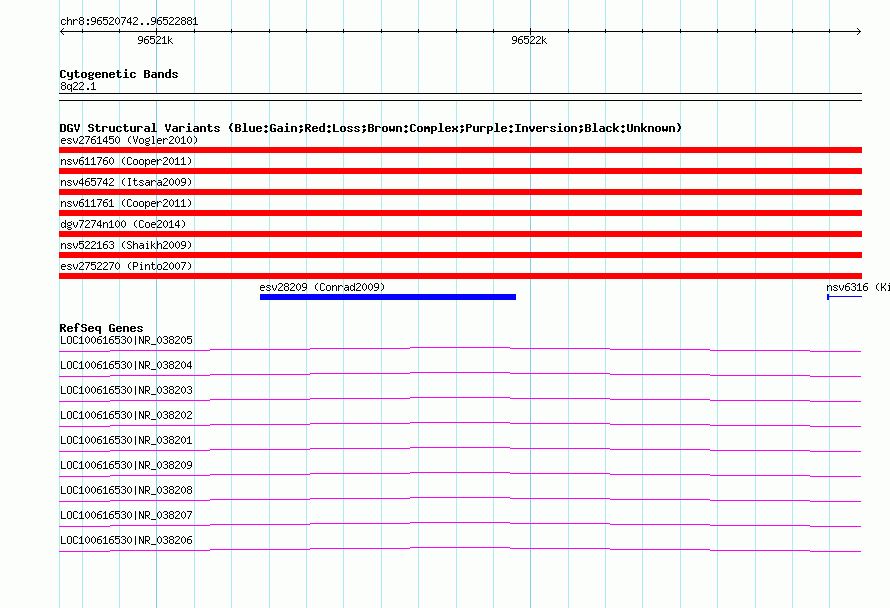Click the chr8:96520742..96522881 coordinate label
The image size is (890, 608).
point(129,22)
